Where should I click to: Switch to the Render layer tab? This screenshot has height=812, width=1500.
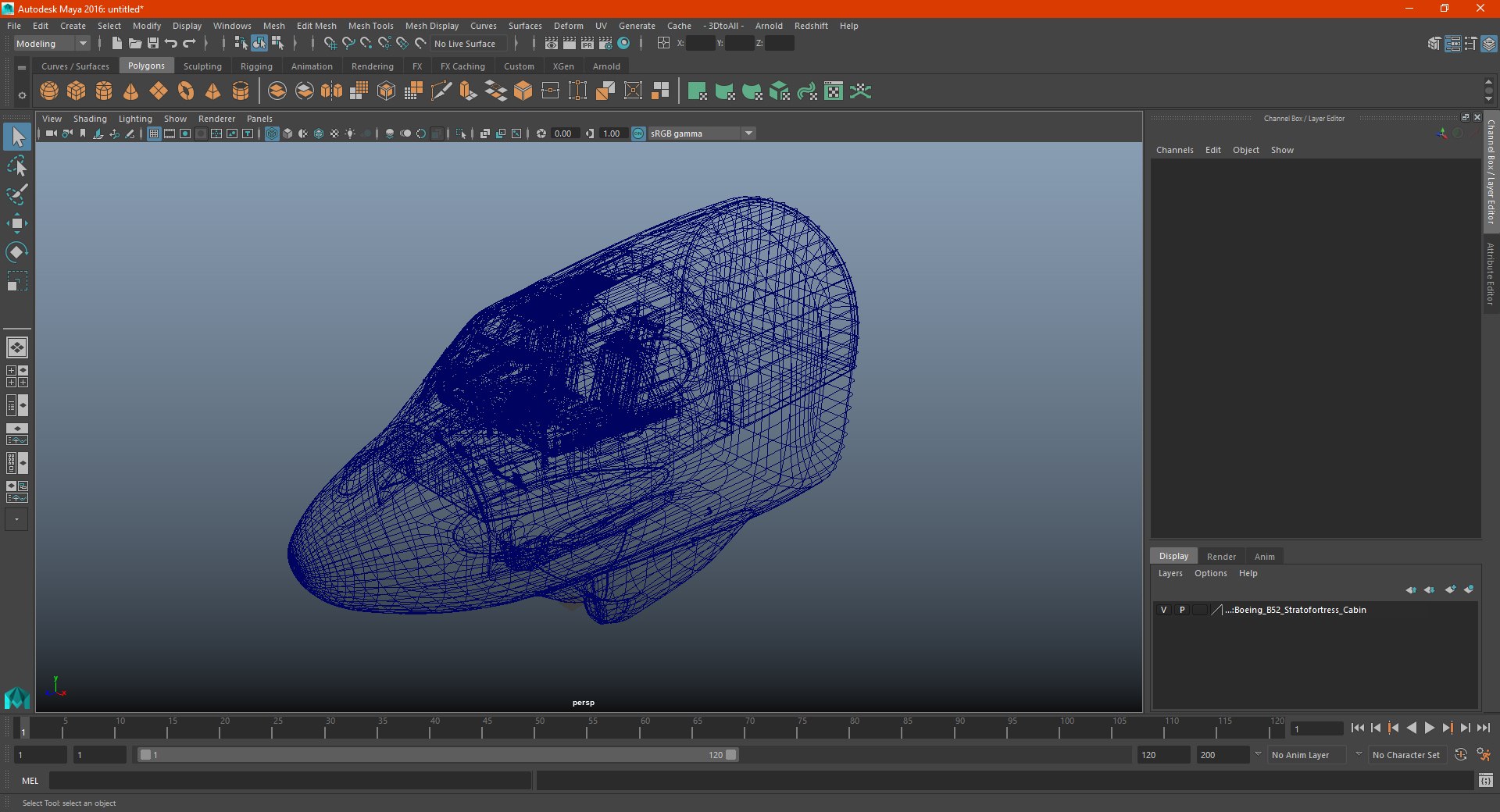tap(1221, 557)
